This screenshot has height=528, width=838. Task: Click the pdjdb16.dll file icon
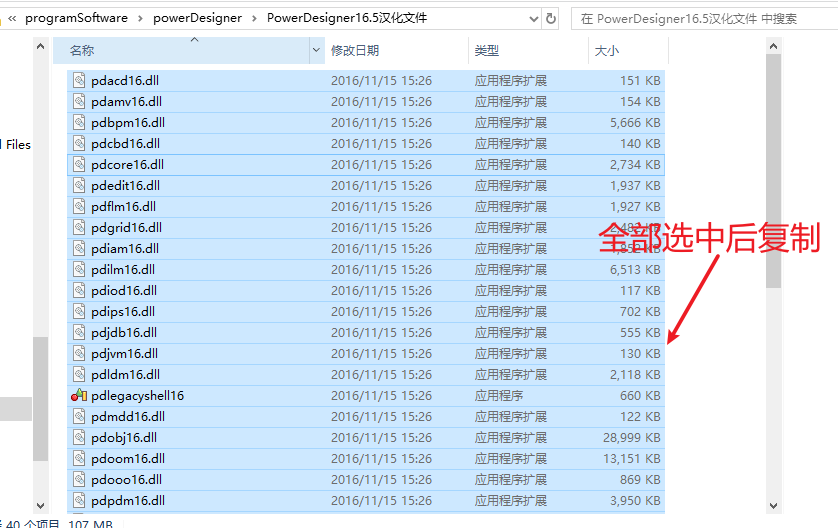pyautogui.click(x=79, y=332)
